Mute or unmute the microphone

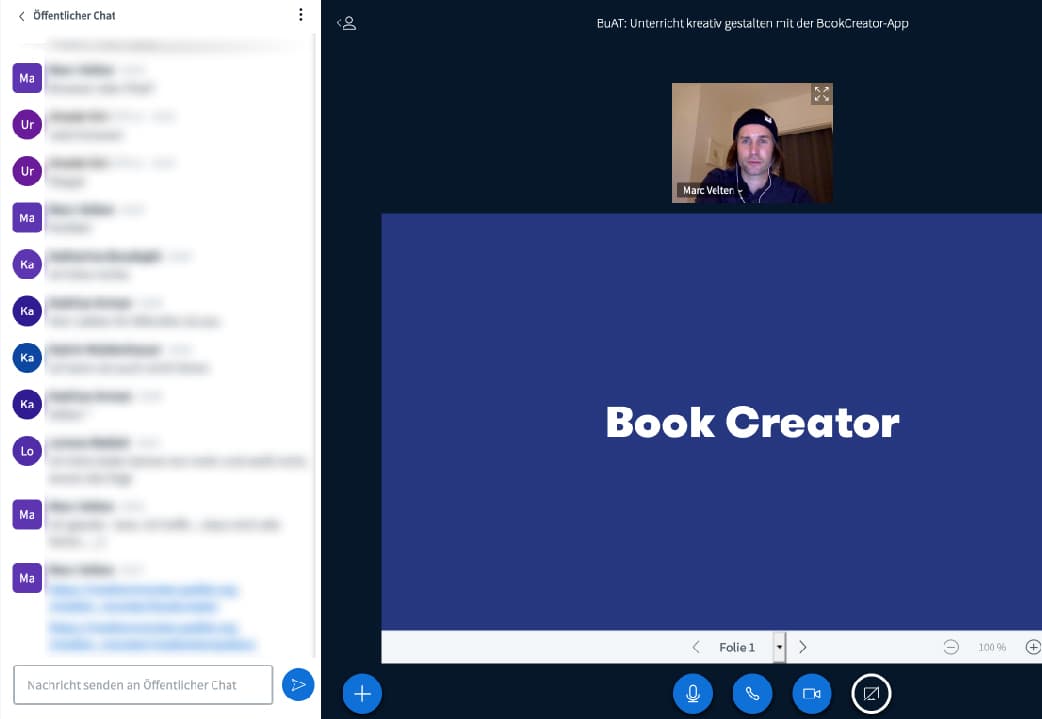click(692, 694)
